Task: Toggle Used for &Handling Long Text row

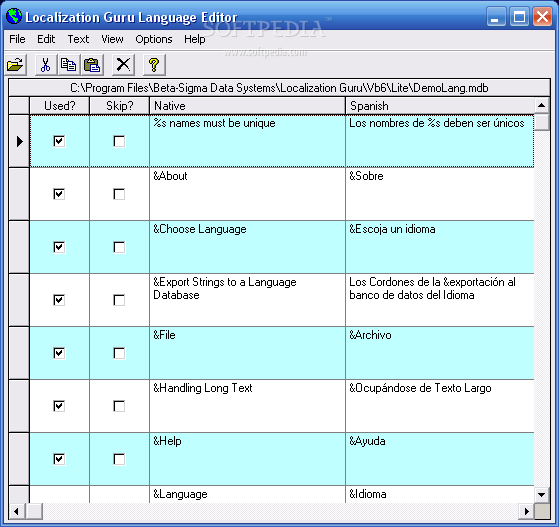Action: [x=59, y=406]
